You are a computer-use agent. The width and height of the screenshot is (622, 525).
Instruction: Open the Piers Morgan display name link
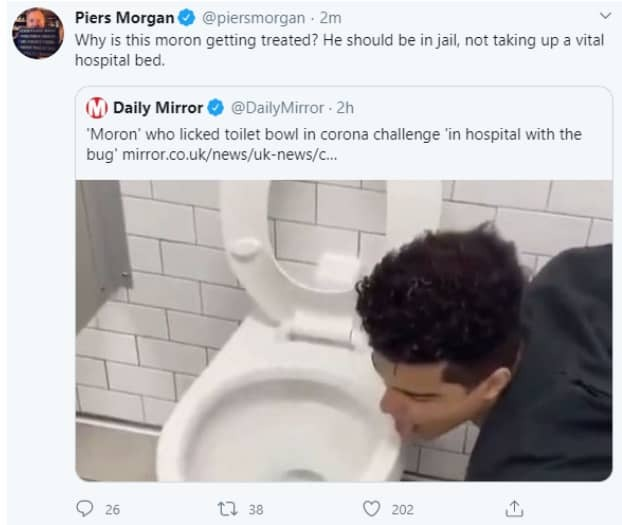click(124, 18)
